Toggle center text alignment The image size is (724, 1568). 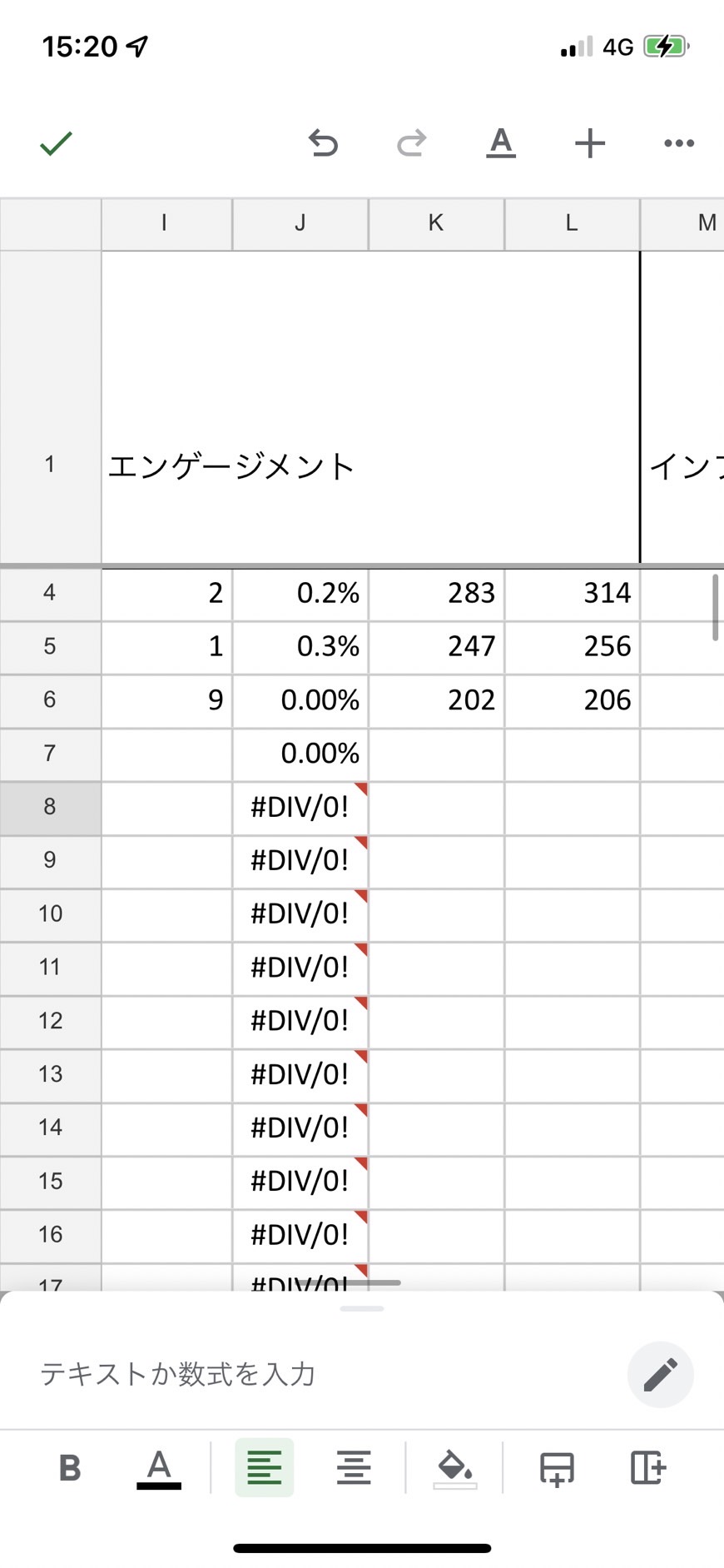pyautogui.click(x=354, y=1467)
